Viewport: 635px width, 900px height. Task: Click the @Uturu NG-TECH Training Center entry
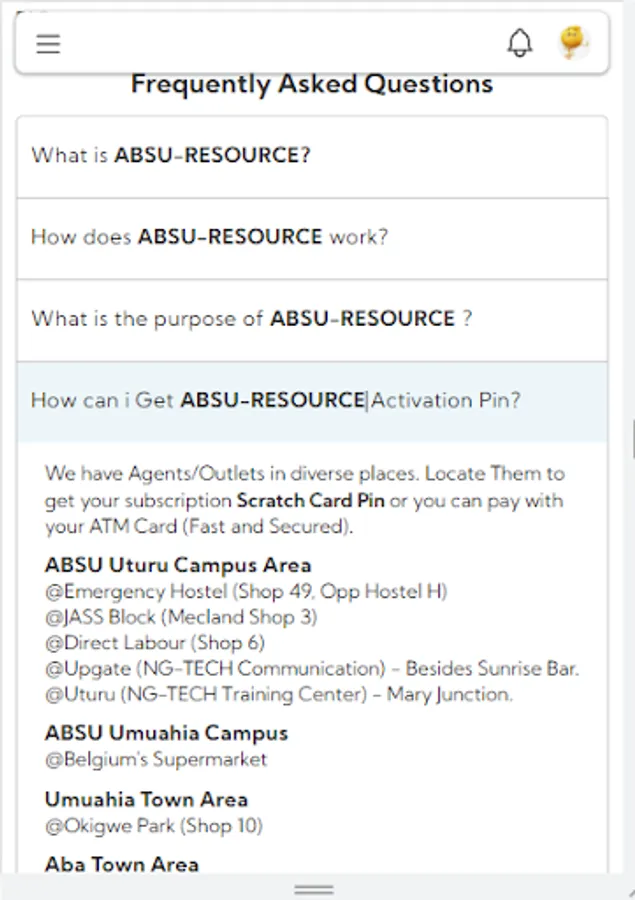pos(278,694)
